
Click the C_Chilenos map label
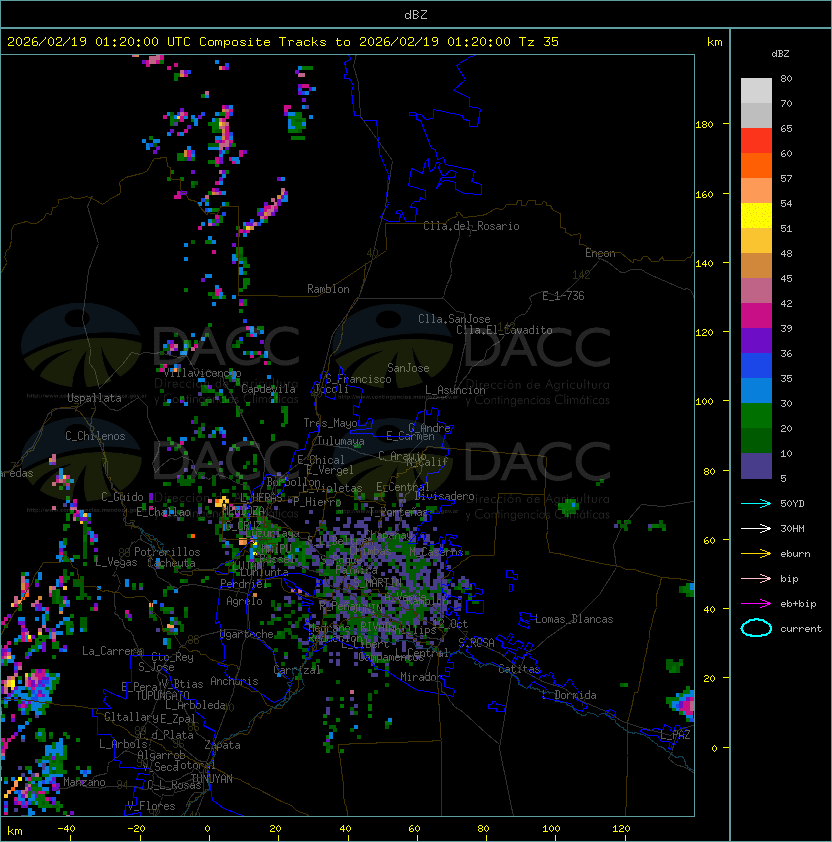point(95,436)
